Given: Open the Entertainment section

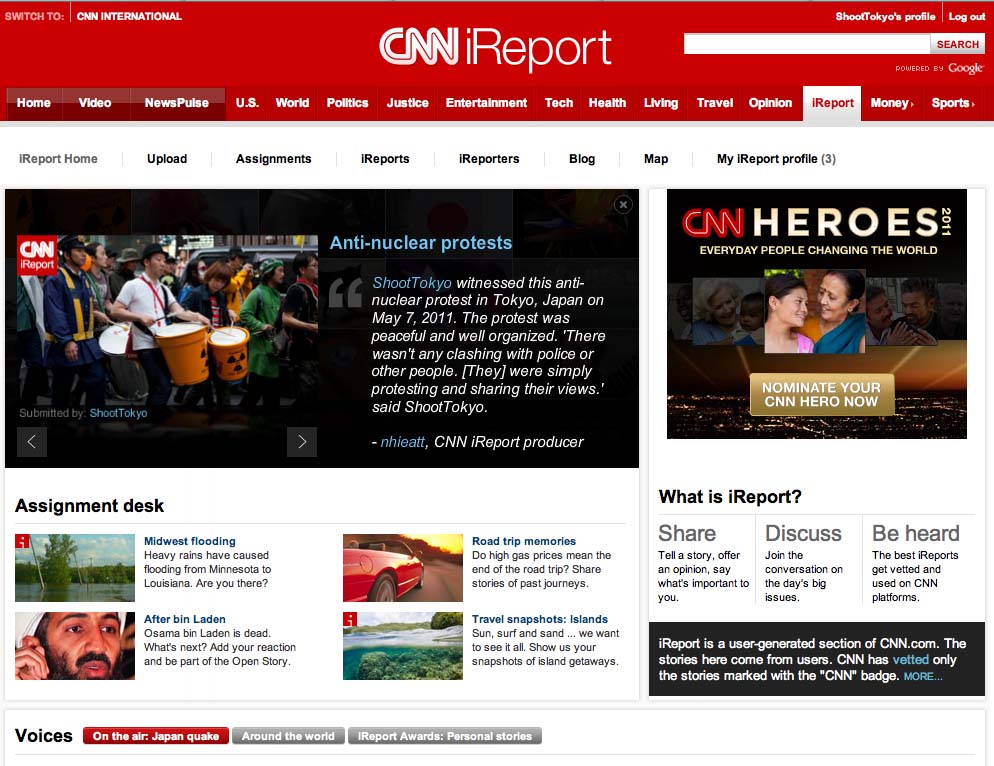Looking at the screenshot, I should 486,103.
